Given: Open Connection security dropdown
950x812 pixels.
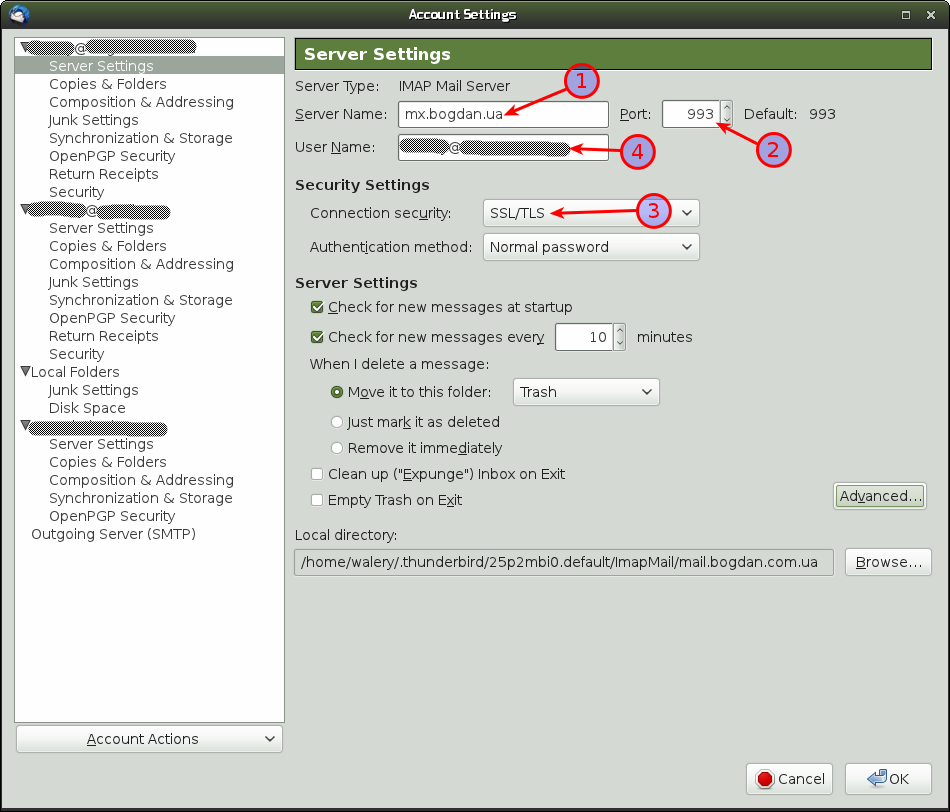Looking at the screenshot, I should pos(591,213).
